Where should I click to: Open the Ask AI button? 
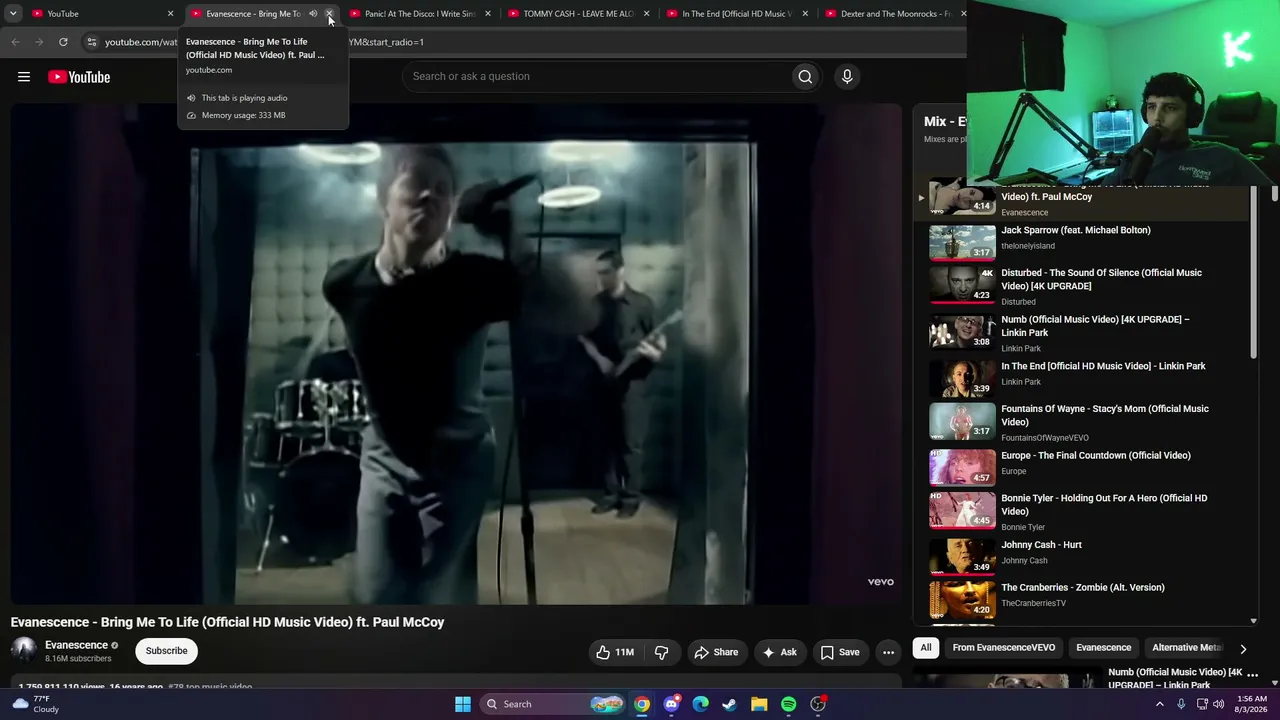click(779, 652)
